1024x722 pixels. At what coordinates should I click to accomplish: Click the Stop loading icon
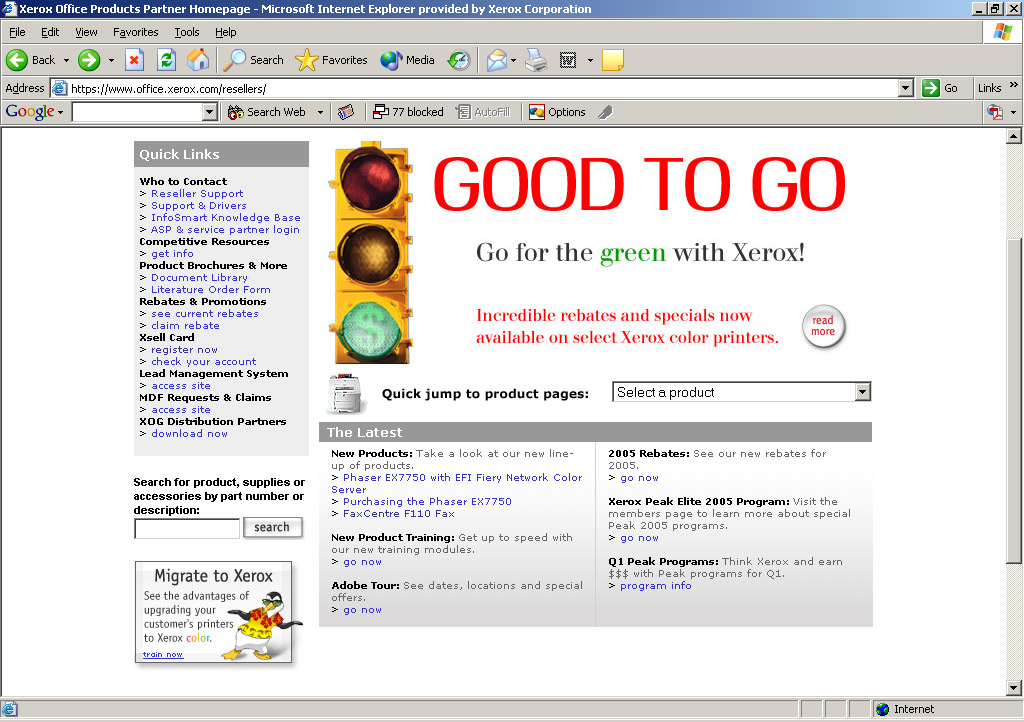tap(134, 60)
